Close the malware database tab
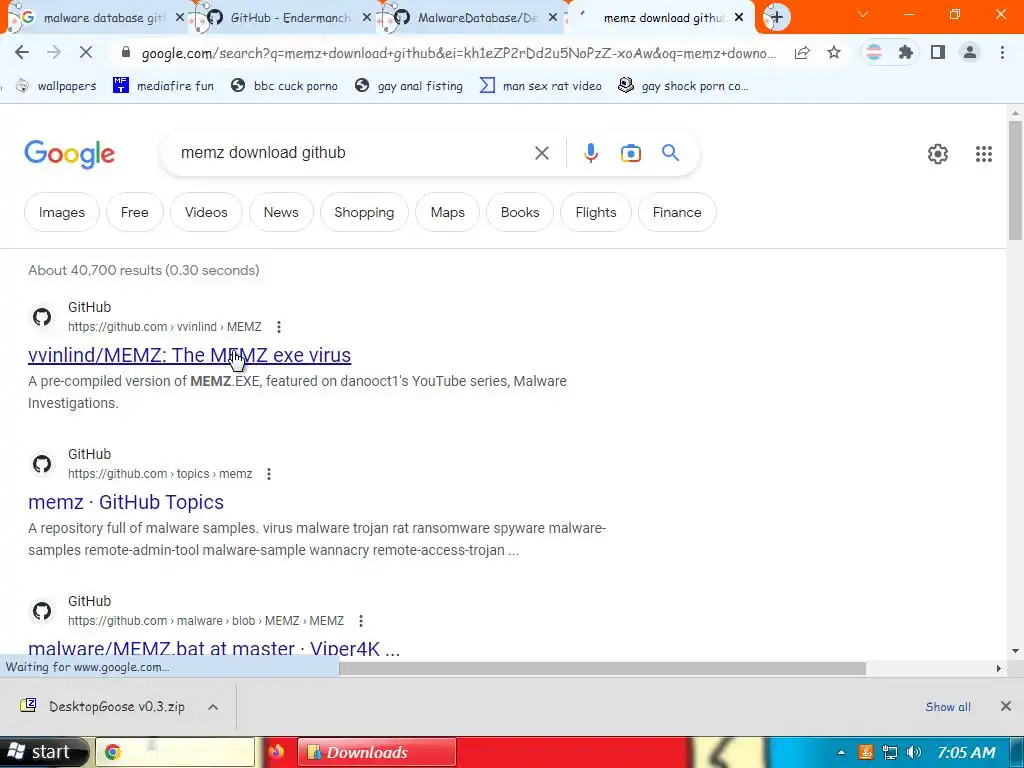Screen dimensions: 1024x768 click(x=180, y=18)
